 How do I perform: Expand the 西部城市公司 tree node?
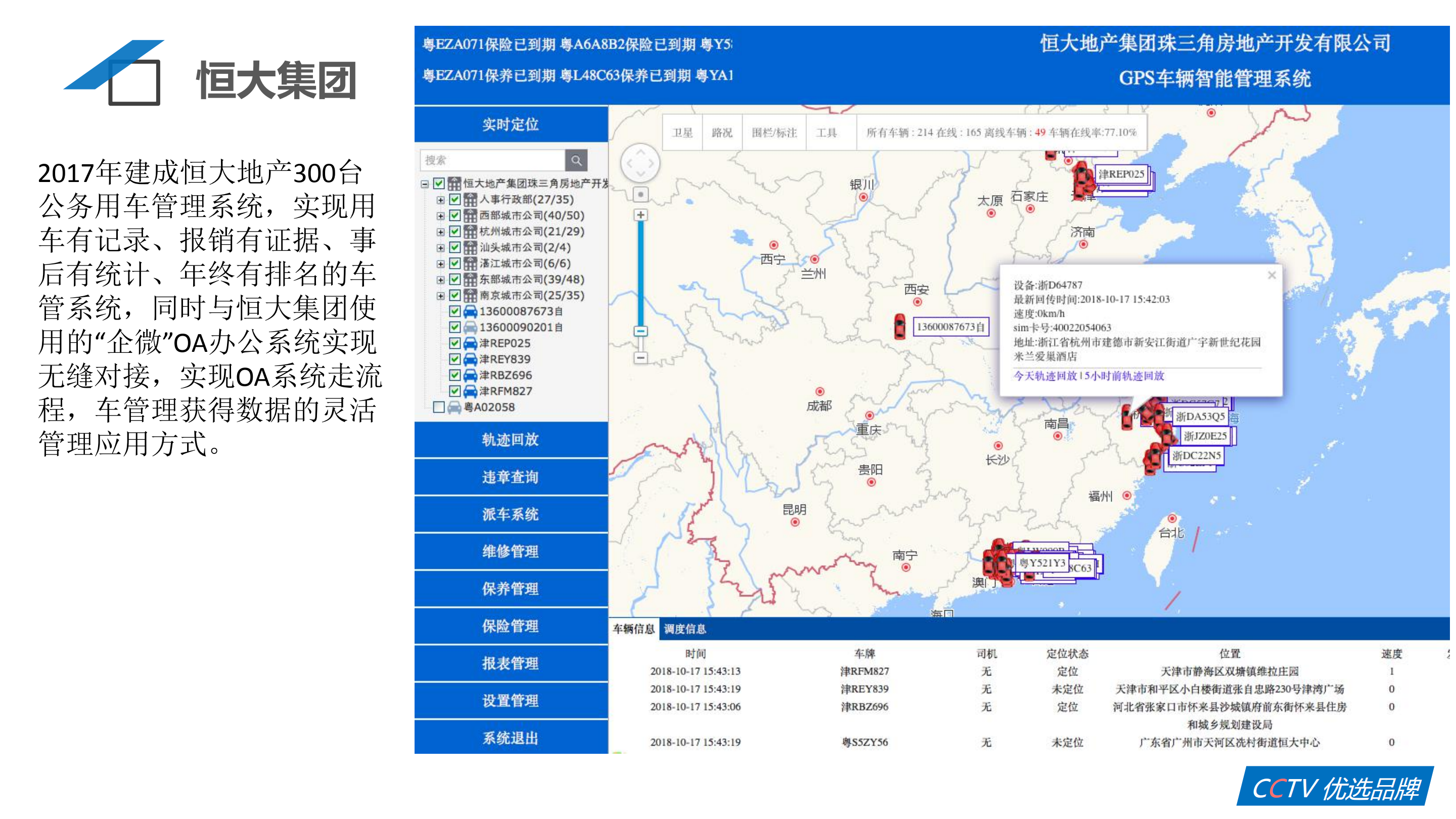coord(440,216)
